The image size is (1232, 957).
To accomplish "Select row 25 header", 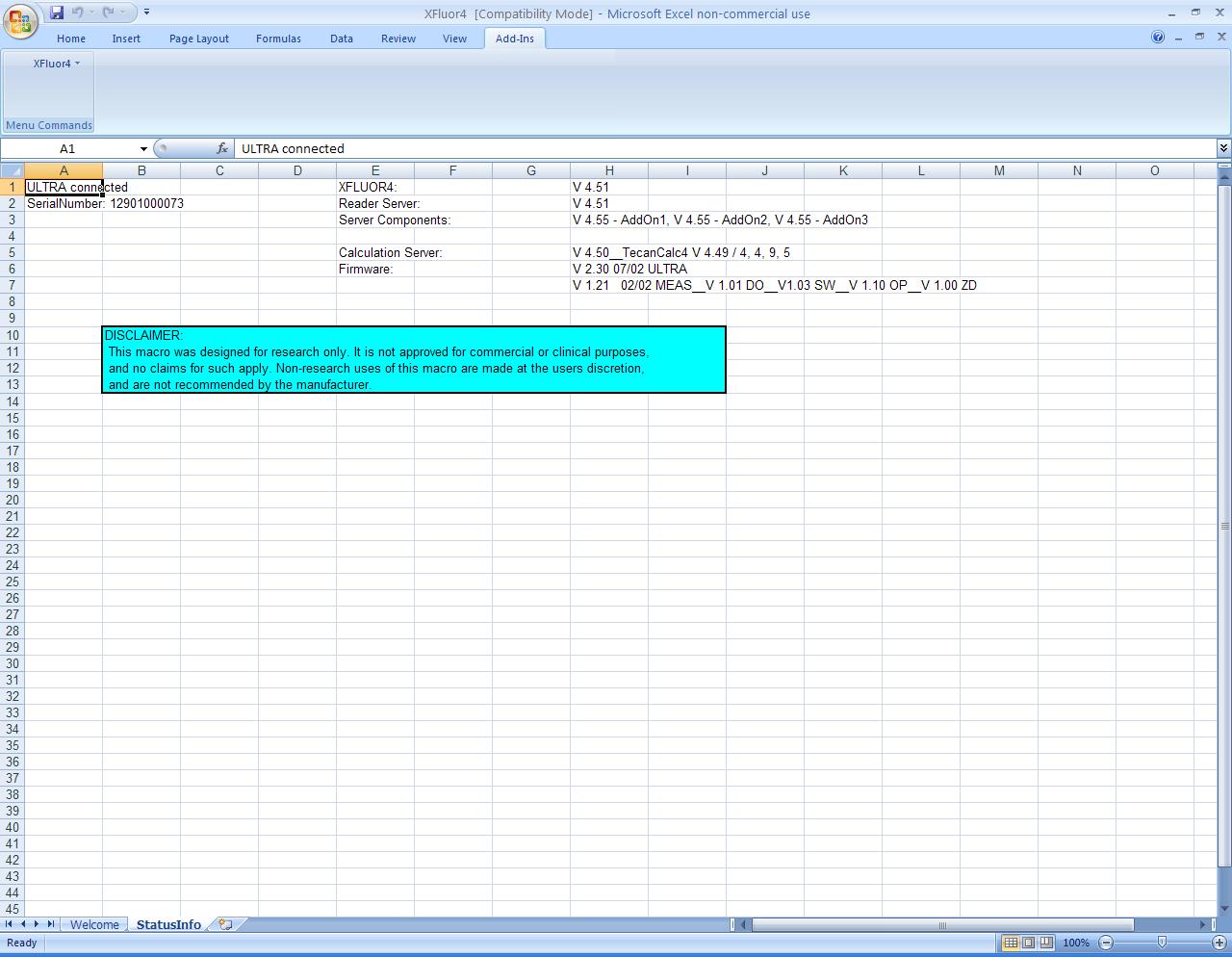I will point(12,582).
